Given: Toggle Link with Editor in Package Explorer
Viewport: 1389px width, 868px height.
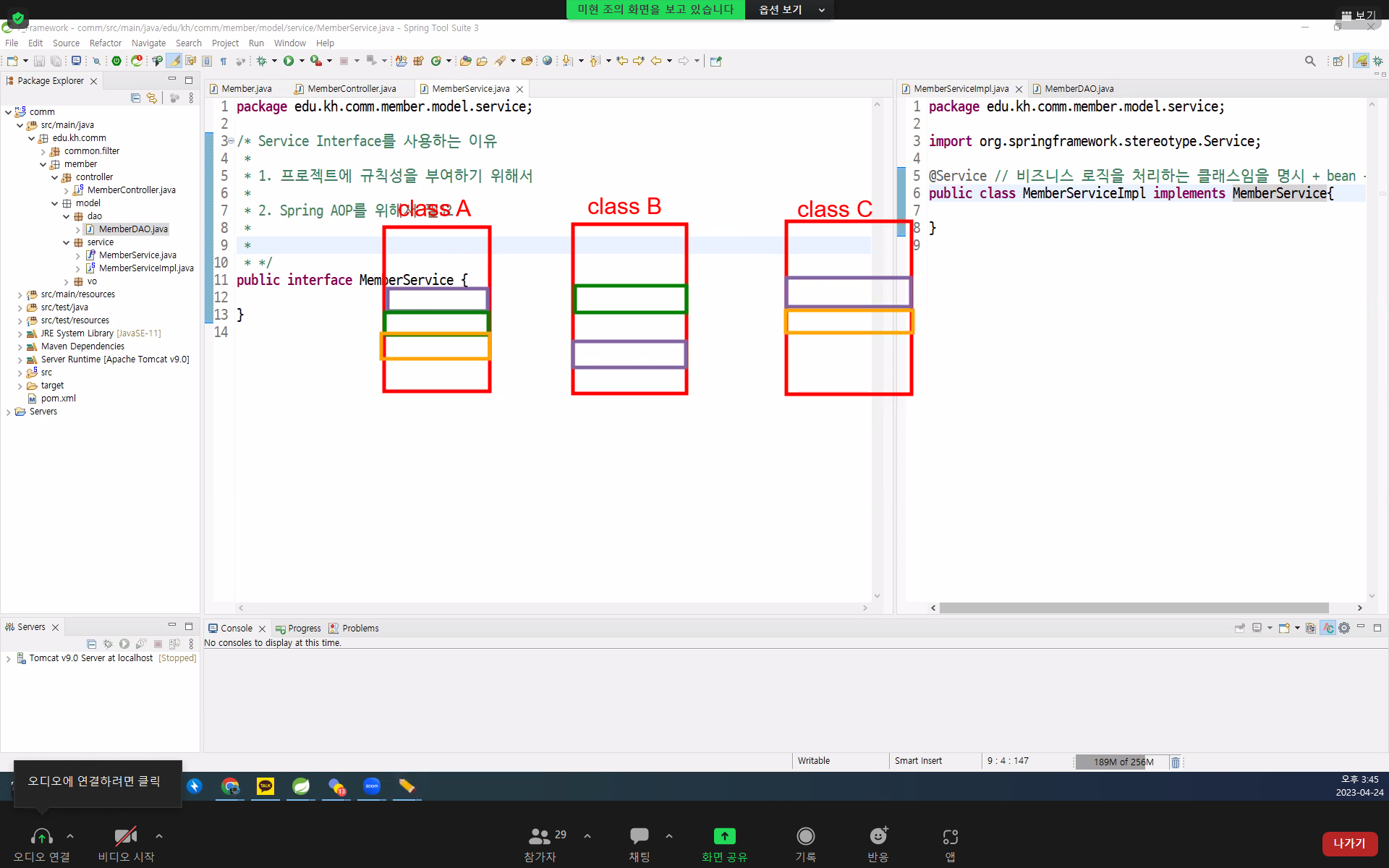Looking at the screenshot, I should (x=152, y=98).
